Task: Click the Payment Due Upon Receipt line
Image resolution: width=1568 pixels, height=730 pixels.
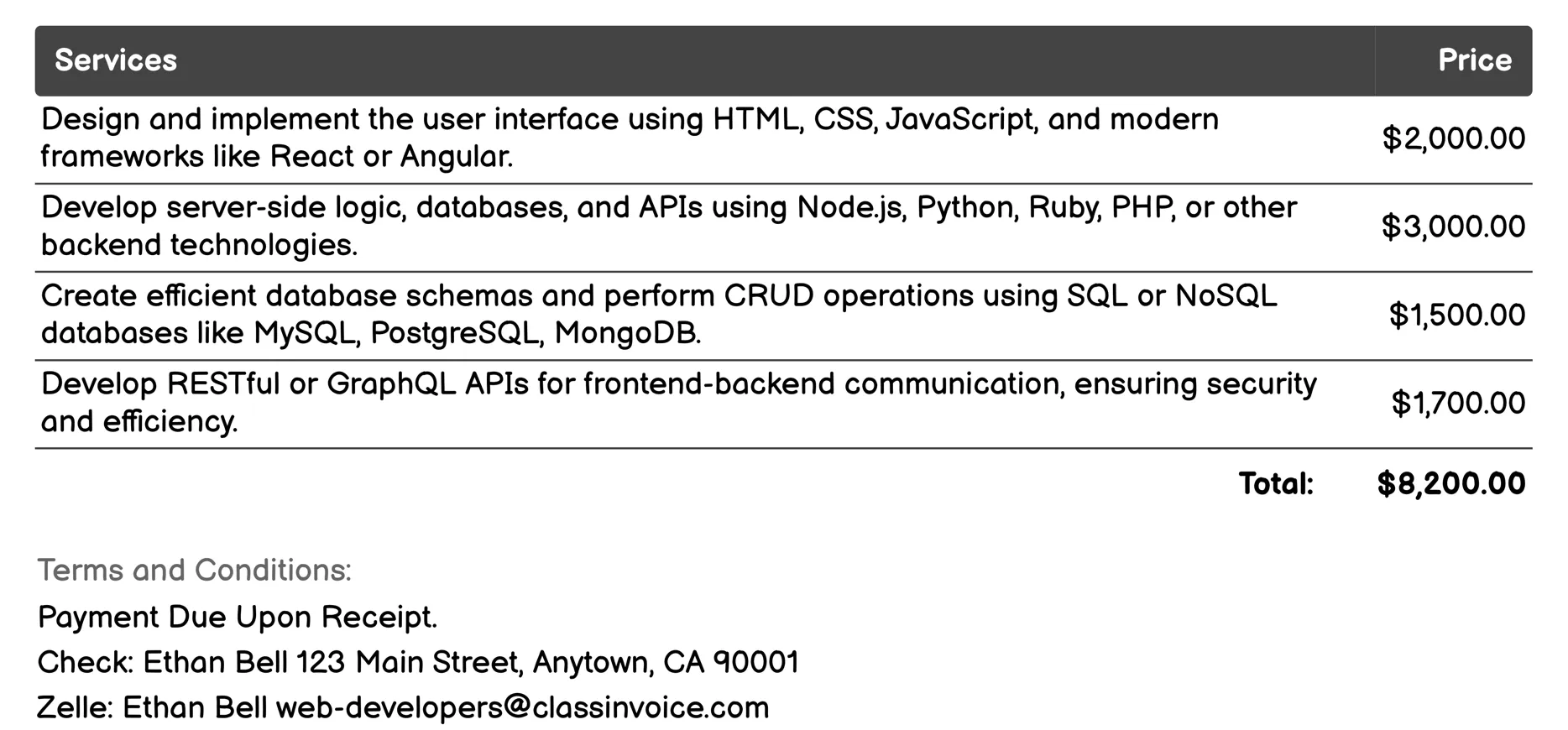Action: (238, 618)
